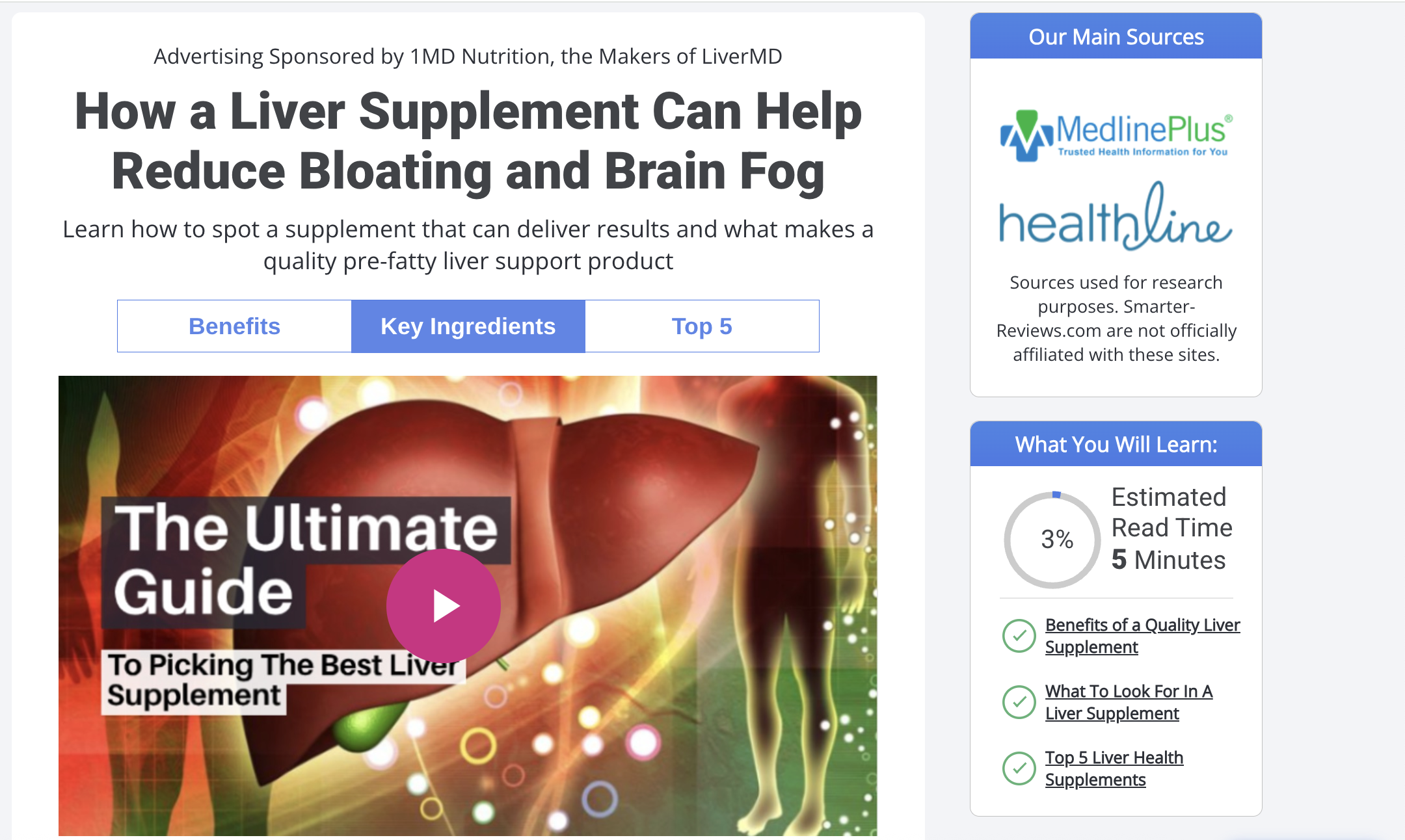This screenshot has width=1405, height=840.
Task: Play the Ultimate Guide liver video
Action: point(444,605)
